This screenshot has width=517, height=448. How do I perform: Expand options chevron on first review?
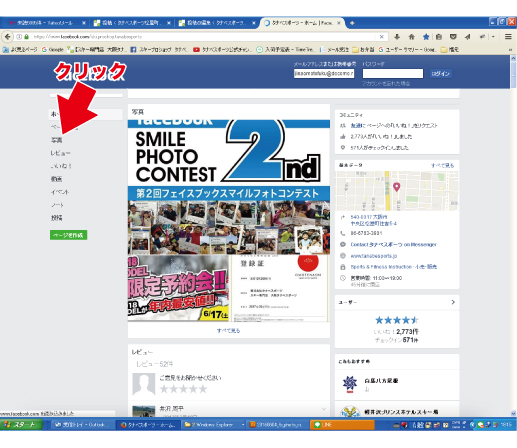pyautogui.click(x=324, y=409)
